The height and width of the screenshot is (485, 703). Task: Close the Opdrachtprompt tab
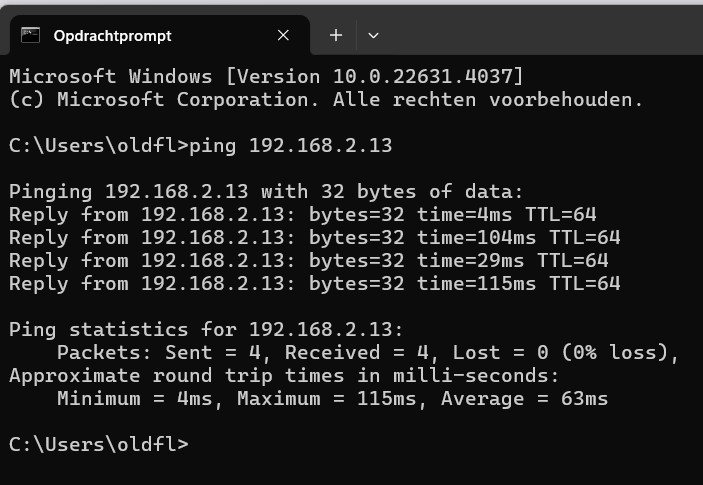click(283, 35)
